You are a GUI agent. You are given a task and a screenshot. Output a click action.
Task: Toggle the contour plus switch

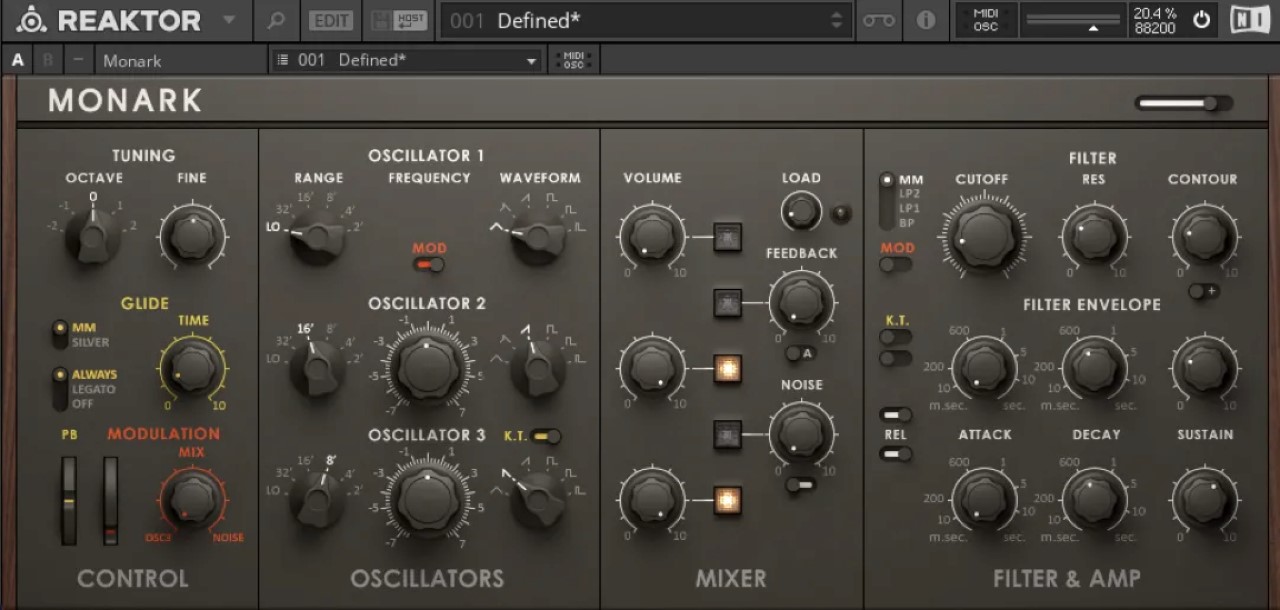pyautogui.click(x=1203, y=291)
